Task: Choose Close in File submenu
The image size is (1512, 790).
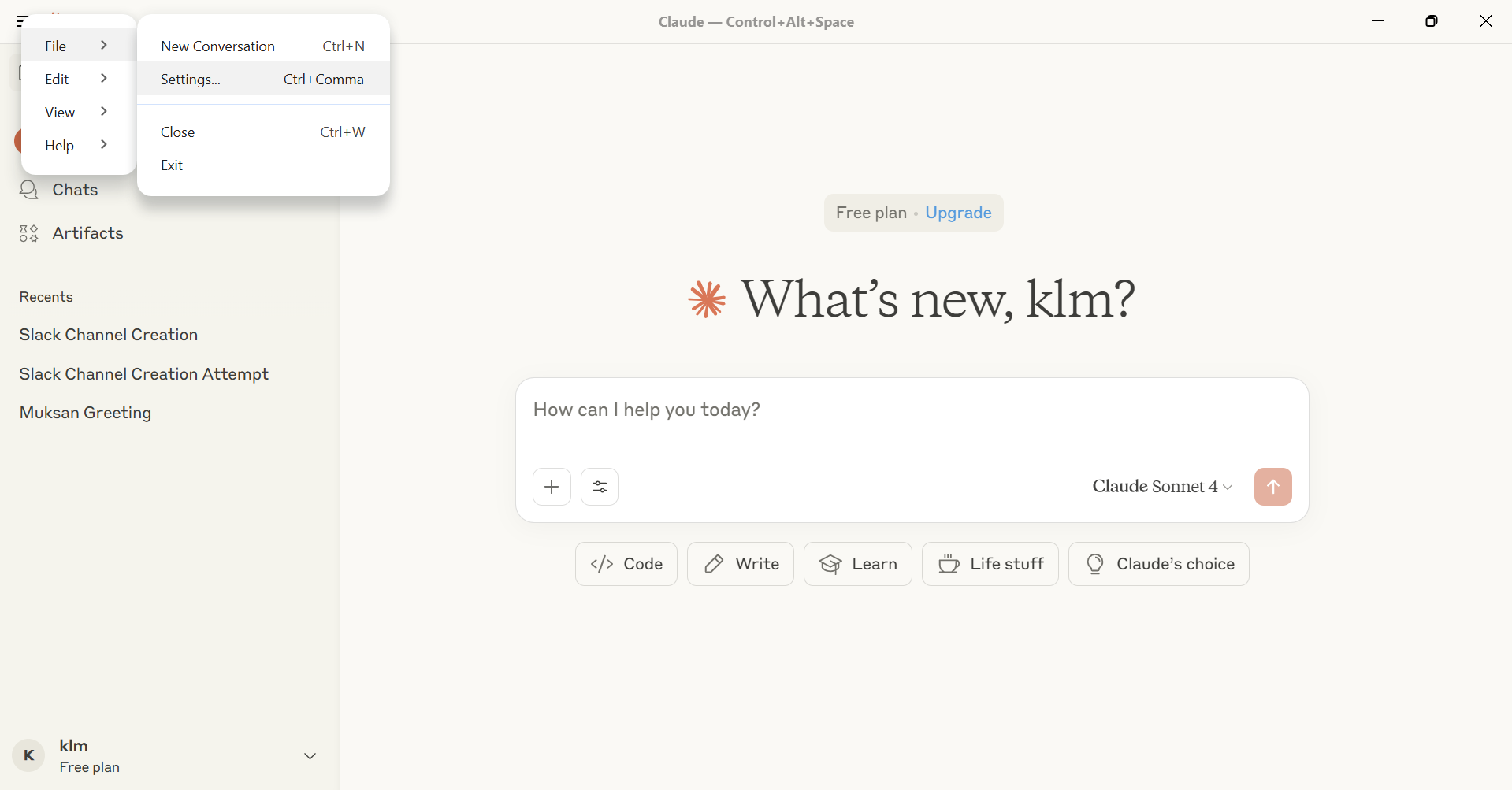Action: 263,132
